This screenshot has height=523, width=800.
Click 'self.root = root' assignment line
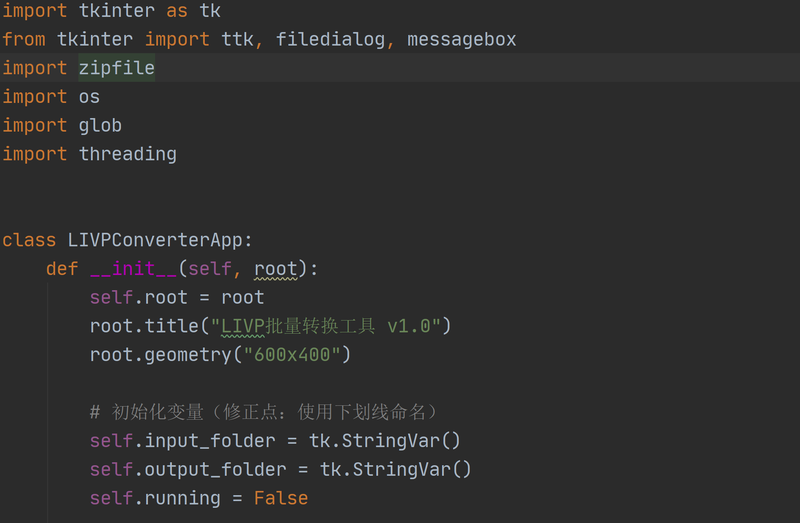click(x=177, y=297)
